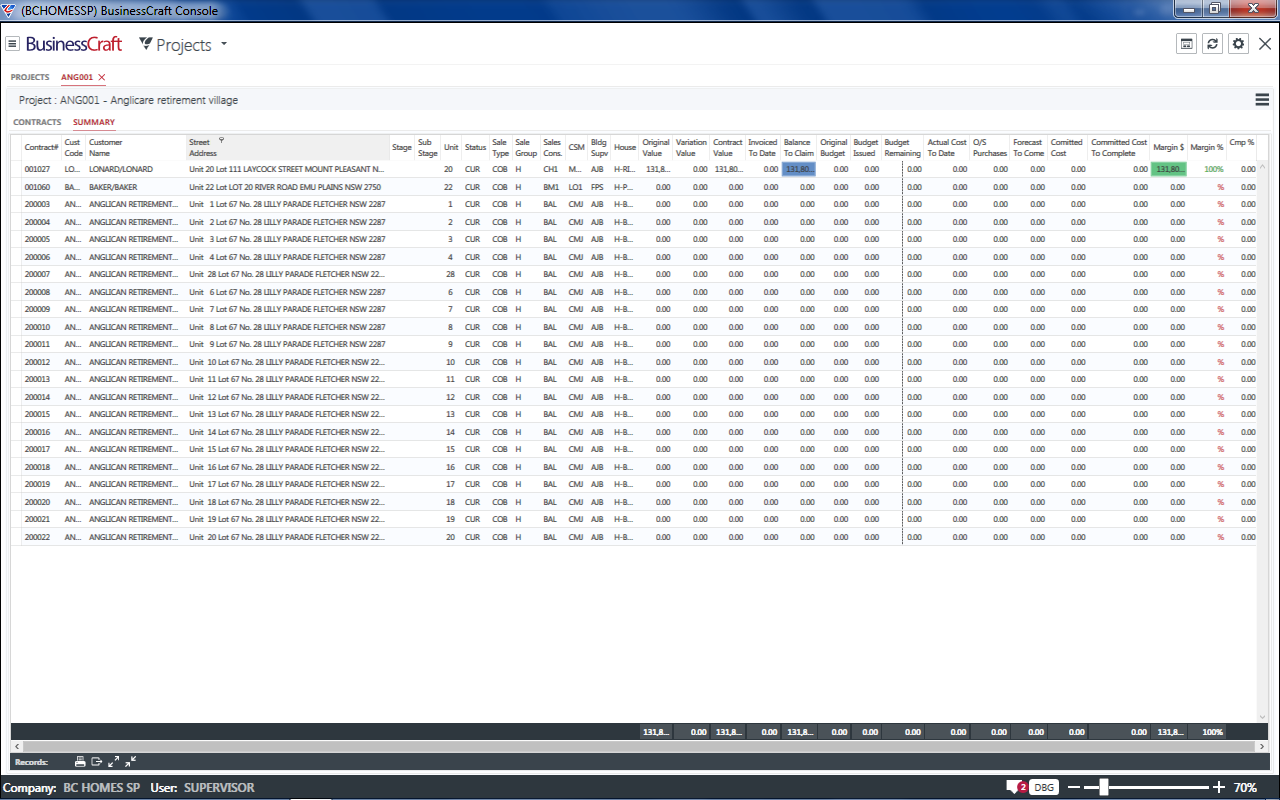The height and width of the screenshot is (800, 1280).
Task: Sort by Contract Value column header
Action: pos(727,147)
